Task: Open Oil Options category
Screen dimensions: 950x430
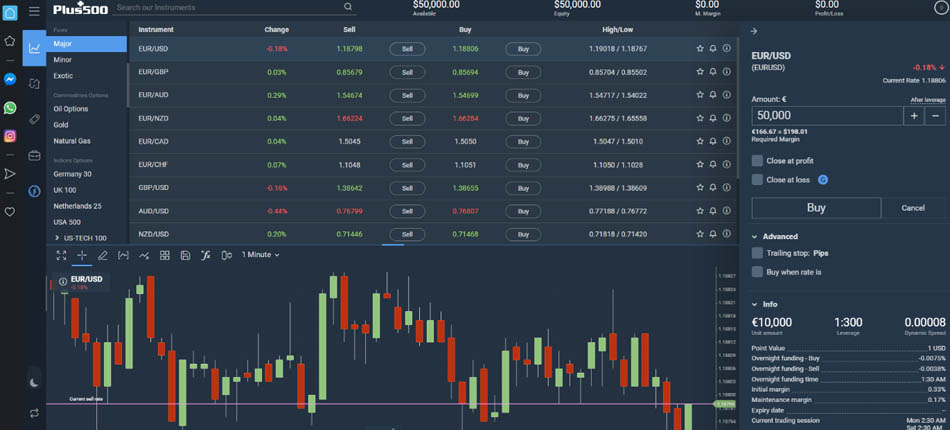Action: coord(71,109)
